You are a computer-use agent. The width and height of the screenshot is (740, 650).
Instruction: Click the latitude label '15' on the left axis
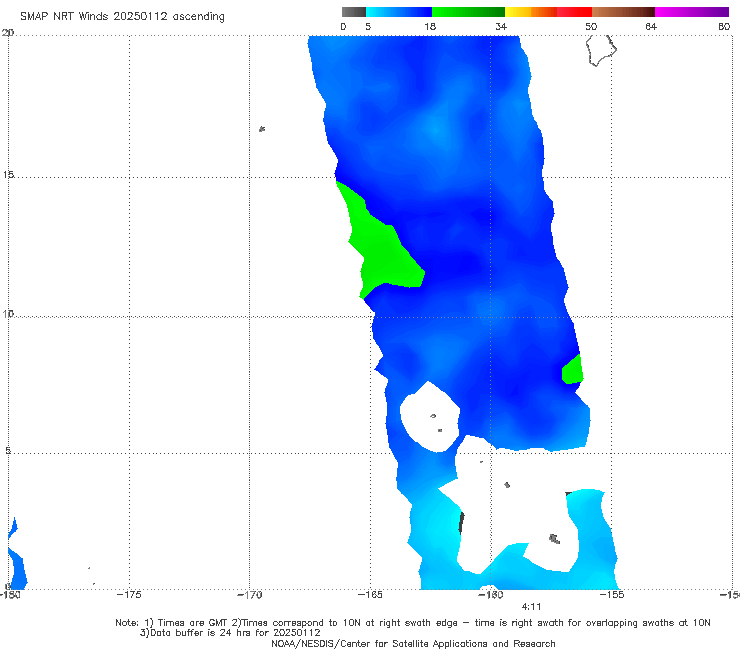tap(8, 175)
